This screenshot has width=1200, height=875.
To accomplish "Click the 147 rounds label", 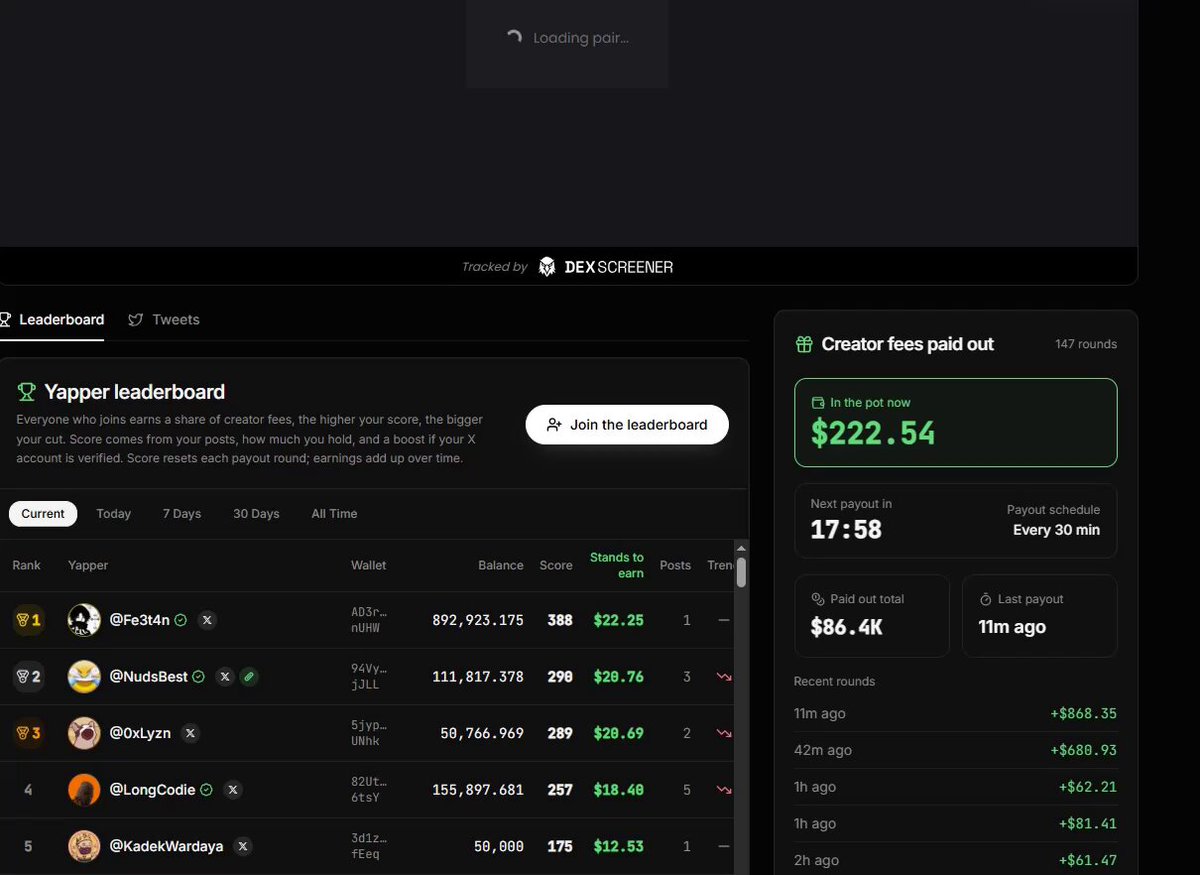I will tap(1086, 344).
